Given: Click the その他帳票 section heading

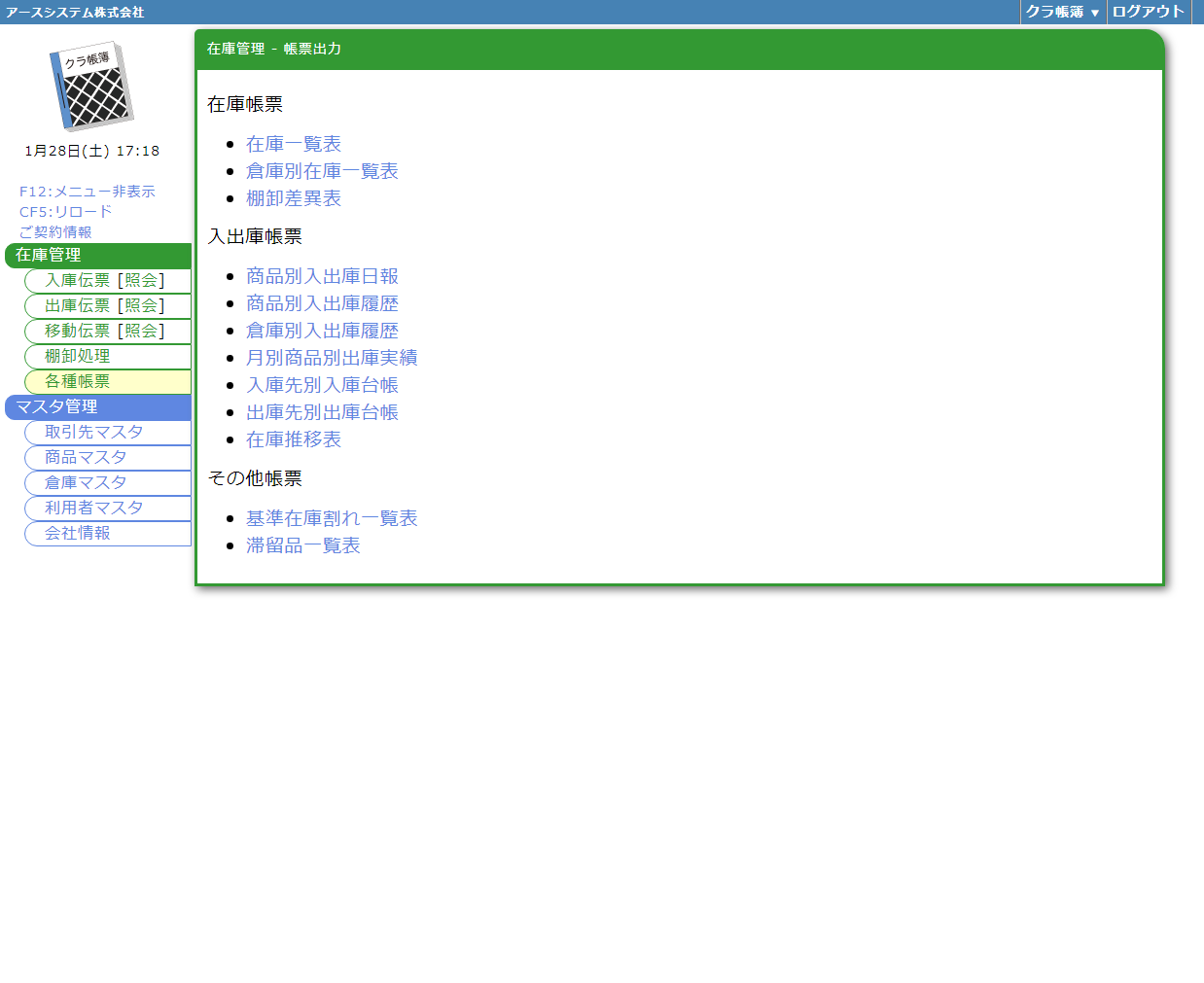Looking at the screenshot, I should (x=255, y=478).
